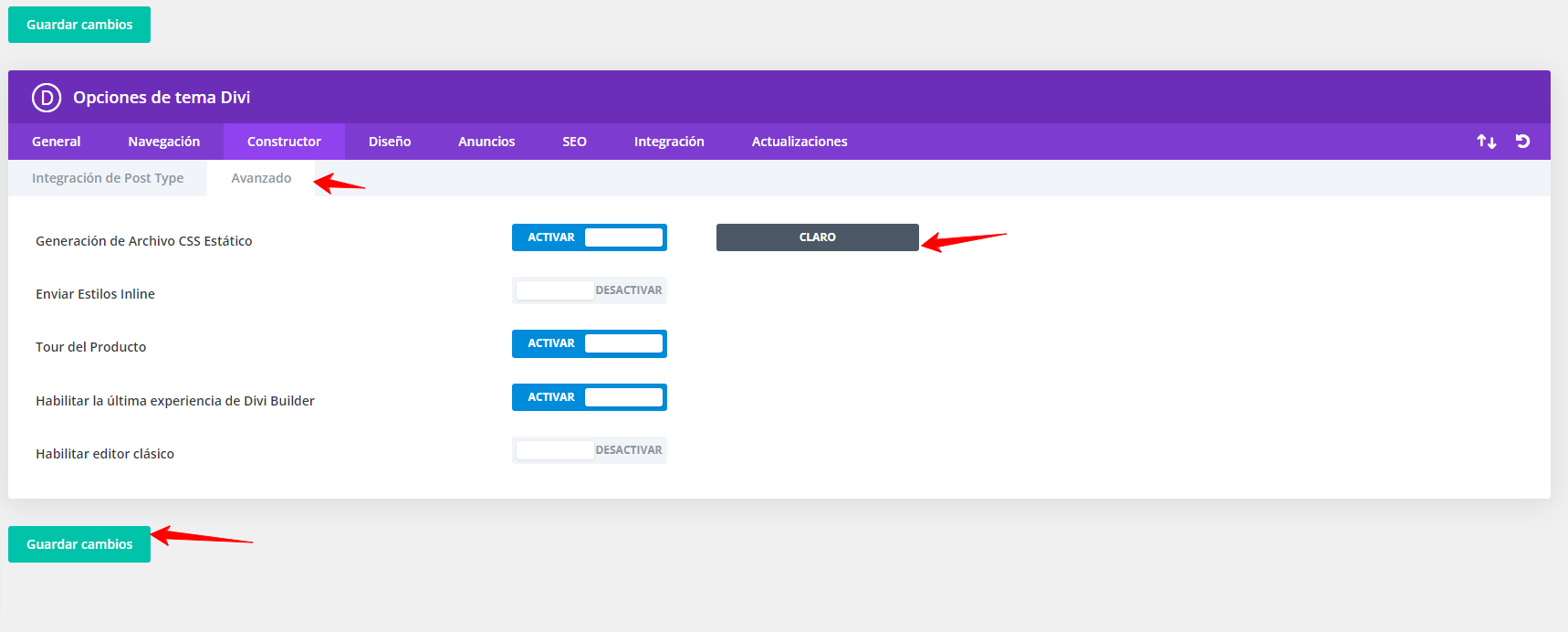
Task: Click Enviar Estilos Inline label
Action: 95,294
